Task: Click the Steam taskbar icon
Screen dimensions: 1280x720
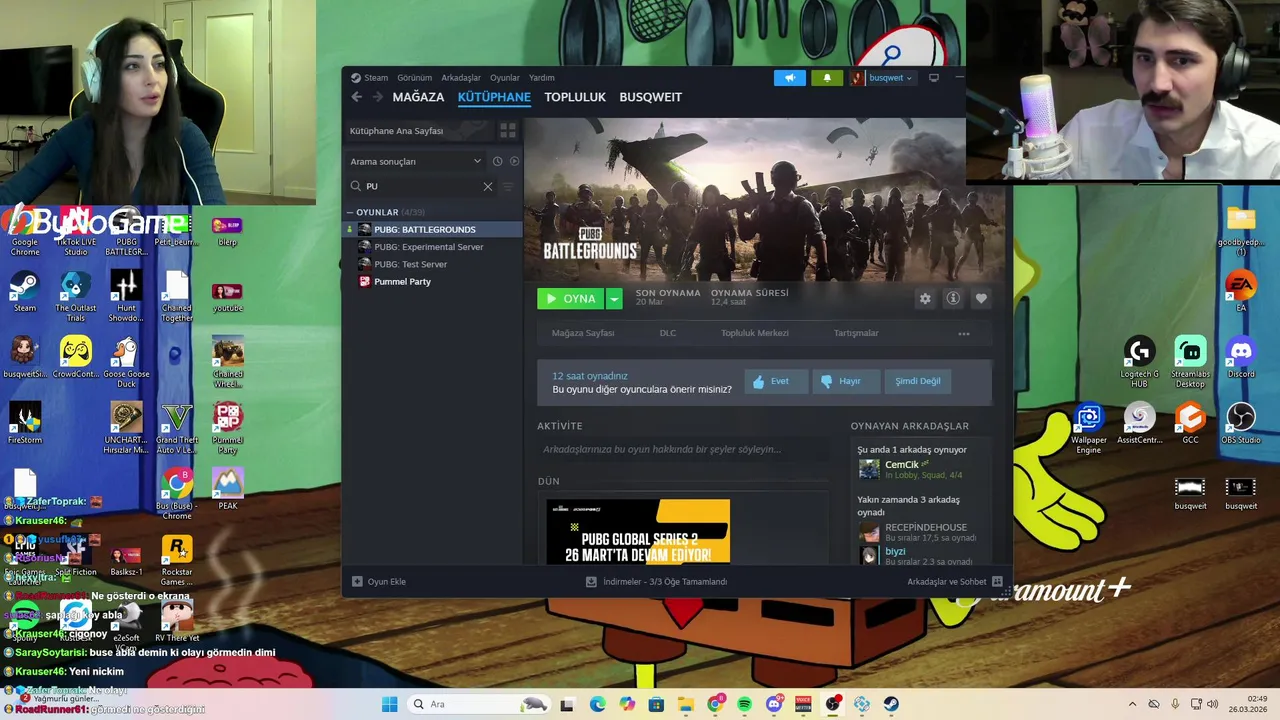Action: (x=891, y=704)
